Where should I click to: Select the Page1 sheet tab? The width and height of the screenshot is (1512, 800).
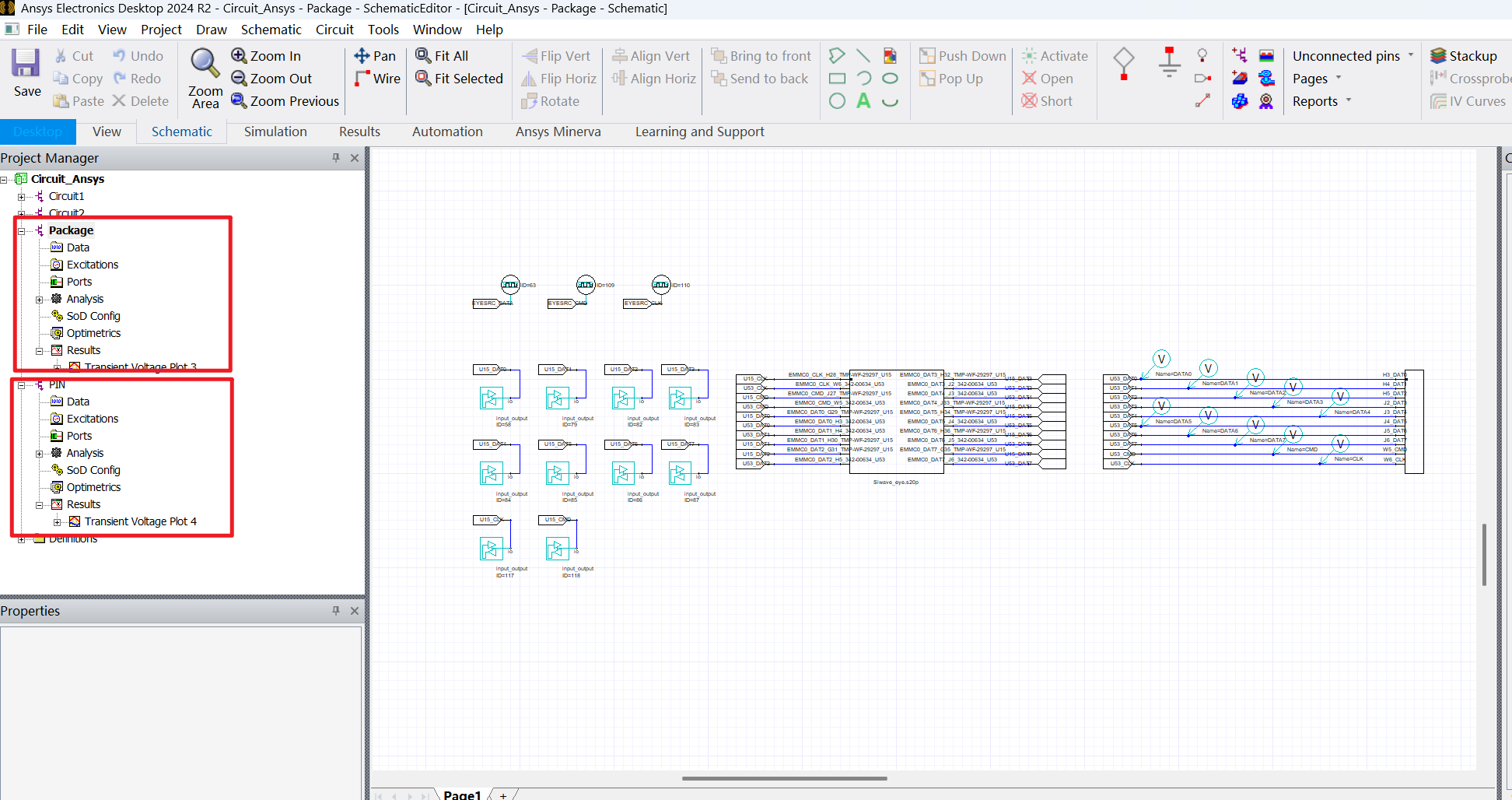463,795
